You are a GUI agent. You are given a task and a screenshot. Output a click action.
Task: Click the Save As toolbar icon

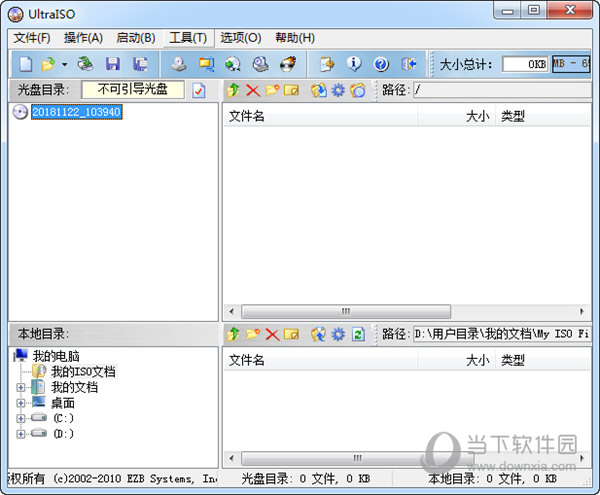point(140,64)
